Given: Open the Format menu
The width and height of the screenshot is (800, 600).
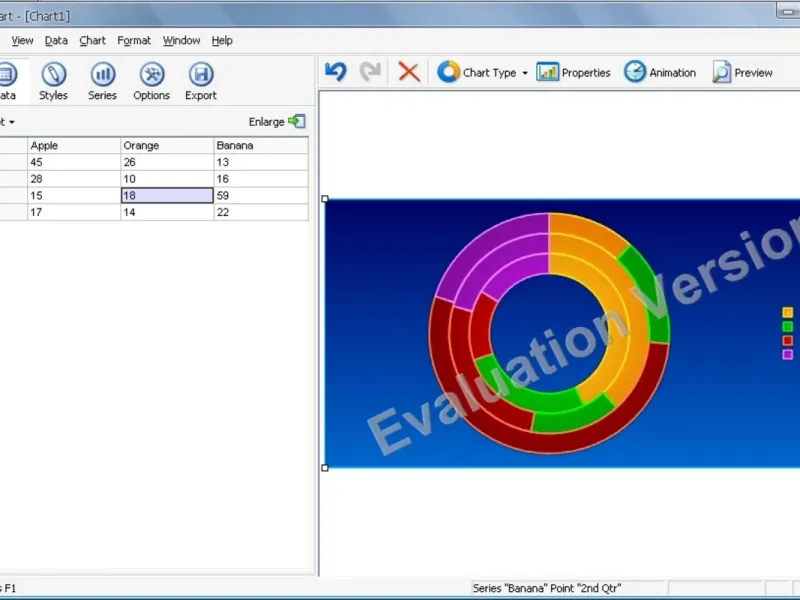Looking at the screenshot, I should point(134,40).
